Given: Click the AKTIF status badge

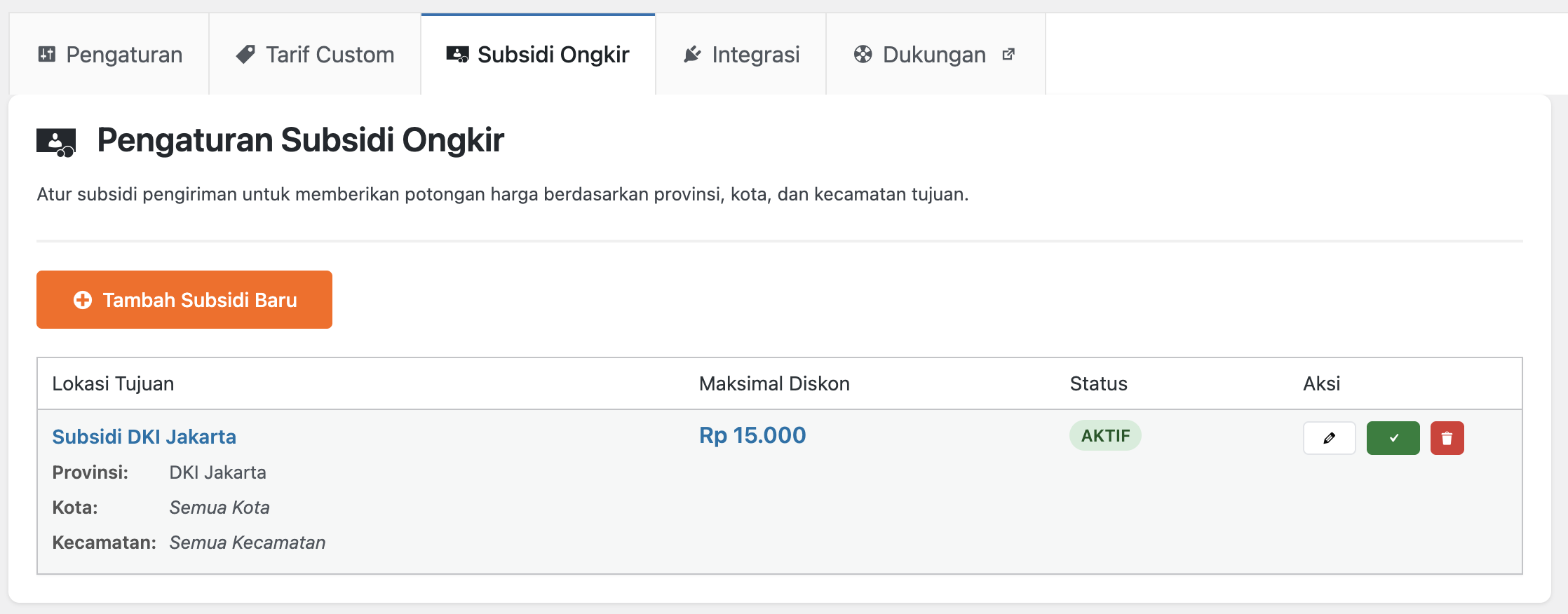Looking at the screenshot, I should 1105,436.
